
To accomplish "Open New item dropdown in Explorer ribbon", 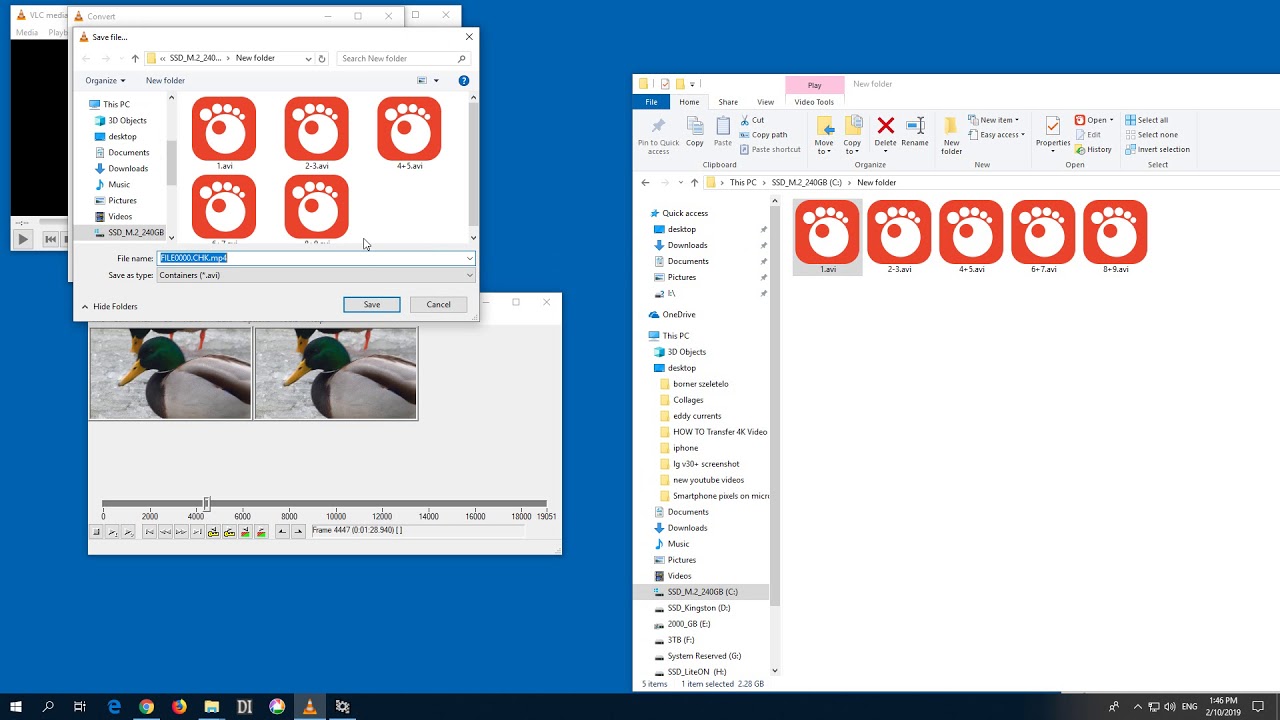I will click(992, 120).
